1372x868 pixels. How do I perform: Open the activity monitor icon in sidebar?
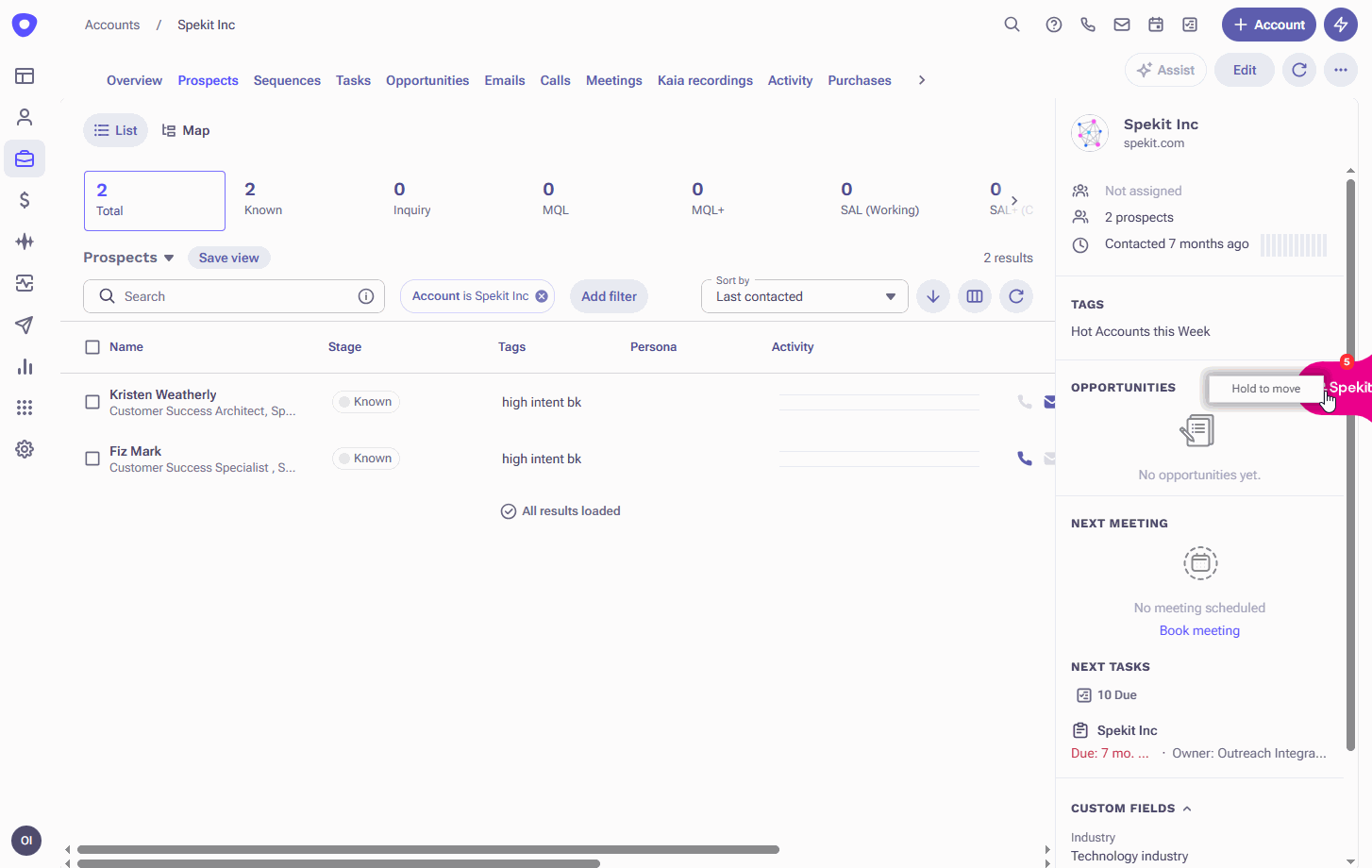coord(25,283)
